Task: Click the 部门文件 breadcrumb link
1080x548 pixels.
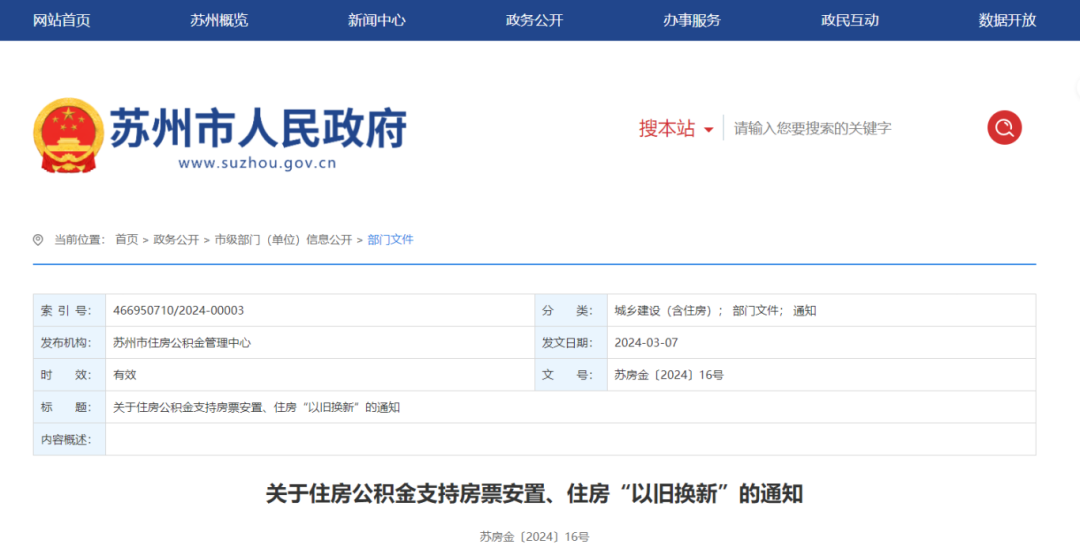Action: [390, 240]
